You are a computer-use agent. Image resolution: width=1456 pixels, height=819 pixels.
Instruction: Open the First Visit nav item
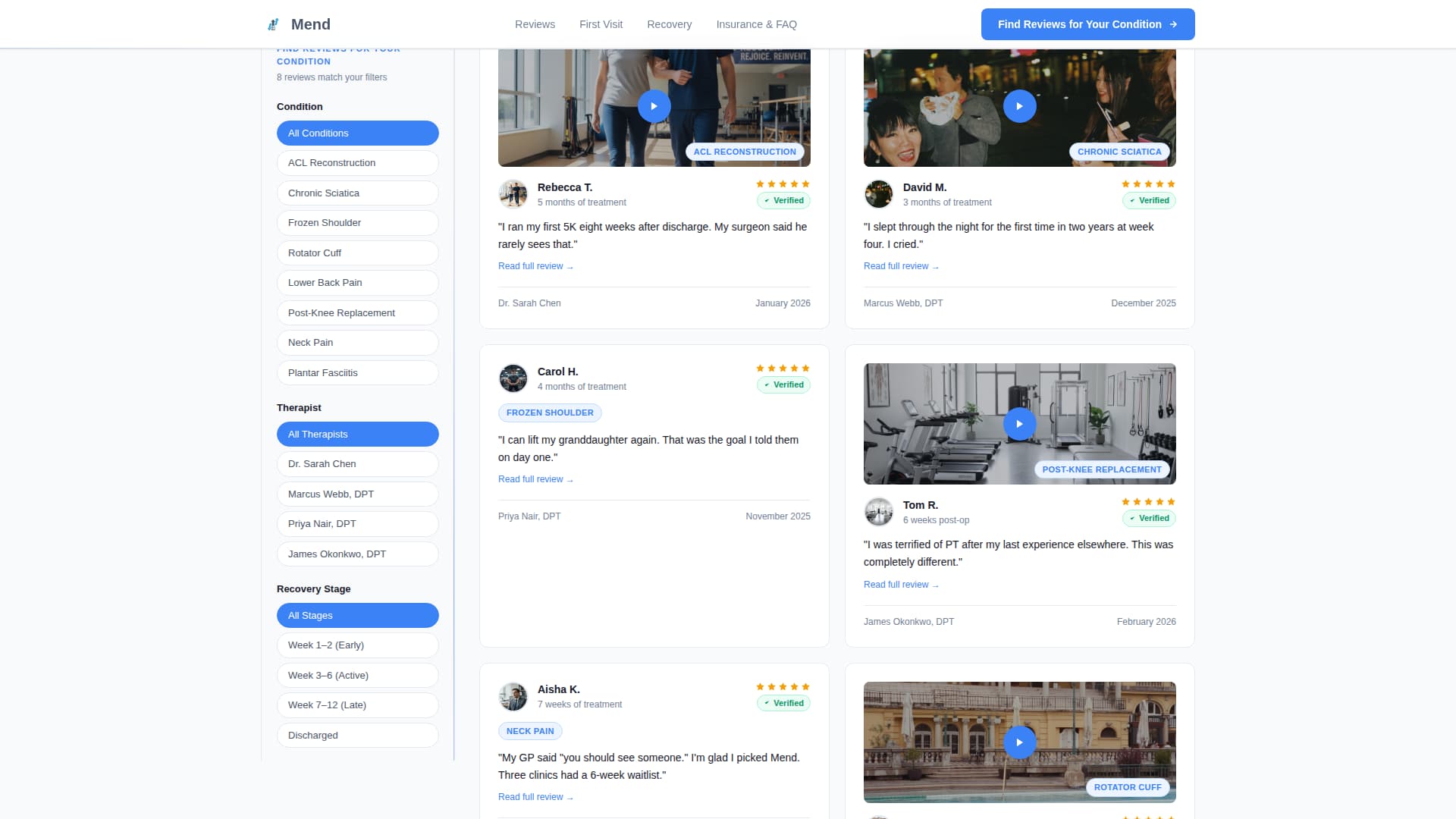pyautogui.click(x=601, y=24)
